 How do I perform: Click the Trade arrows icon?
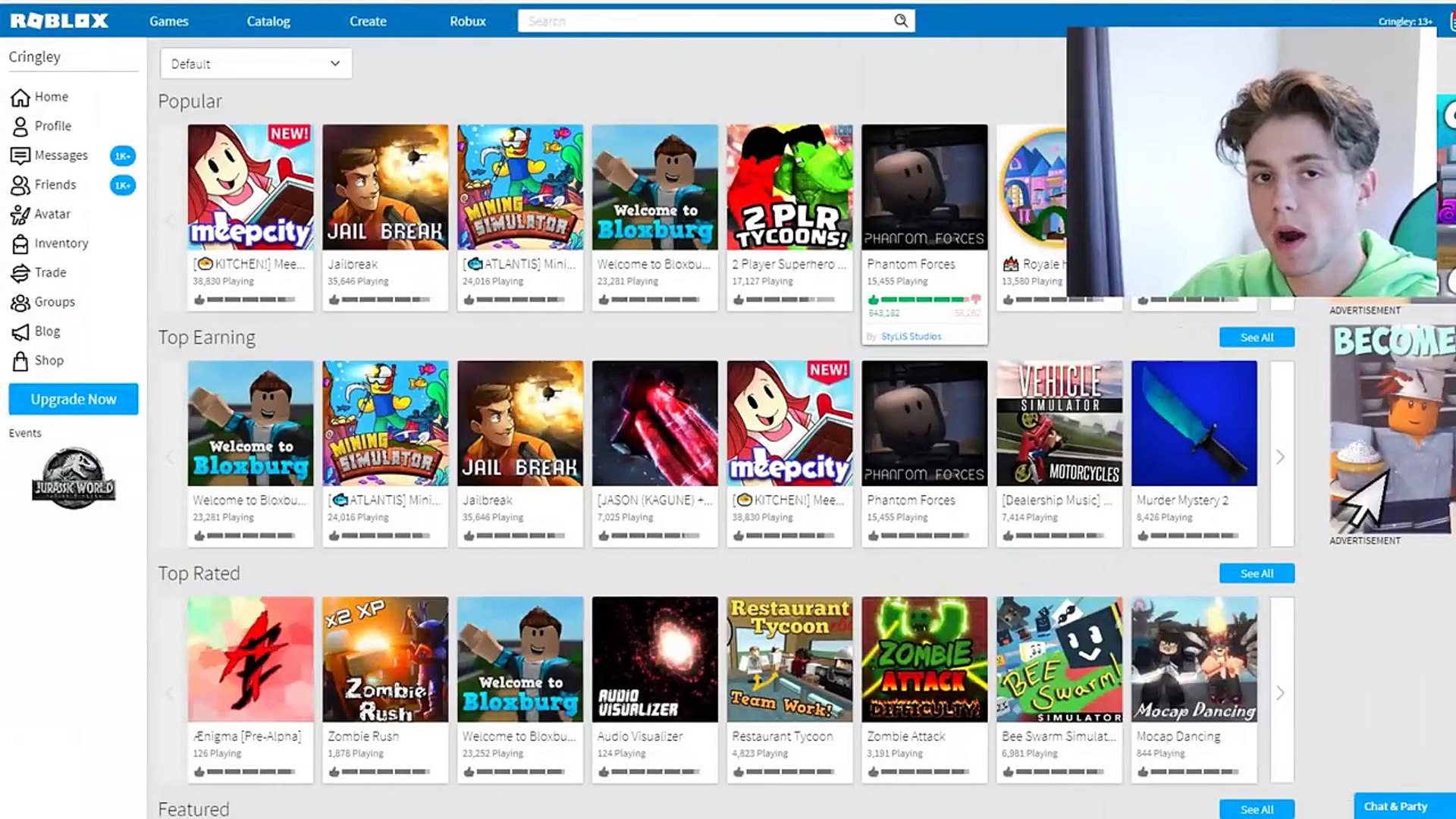(x=20, y=273)
